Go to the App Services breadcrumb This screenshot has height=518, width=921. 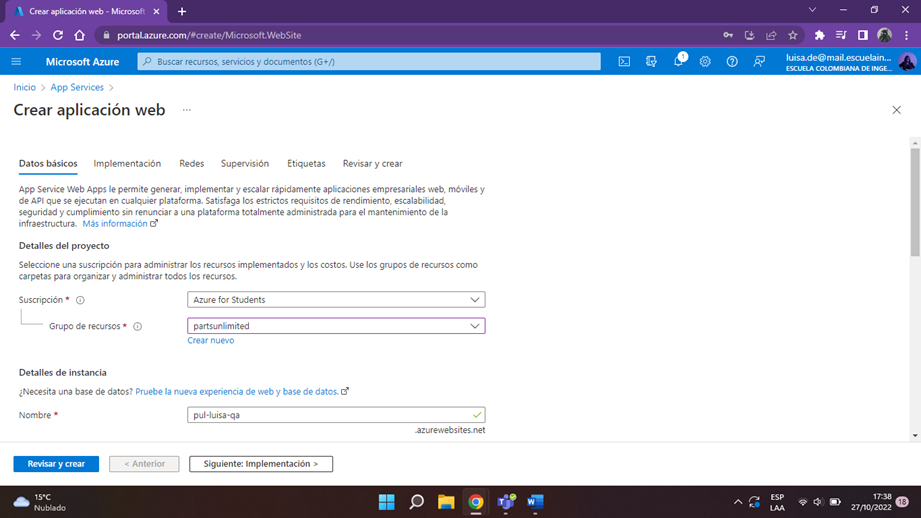tap(77, 88)
